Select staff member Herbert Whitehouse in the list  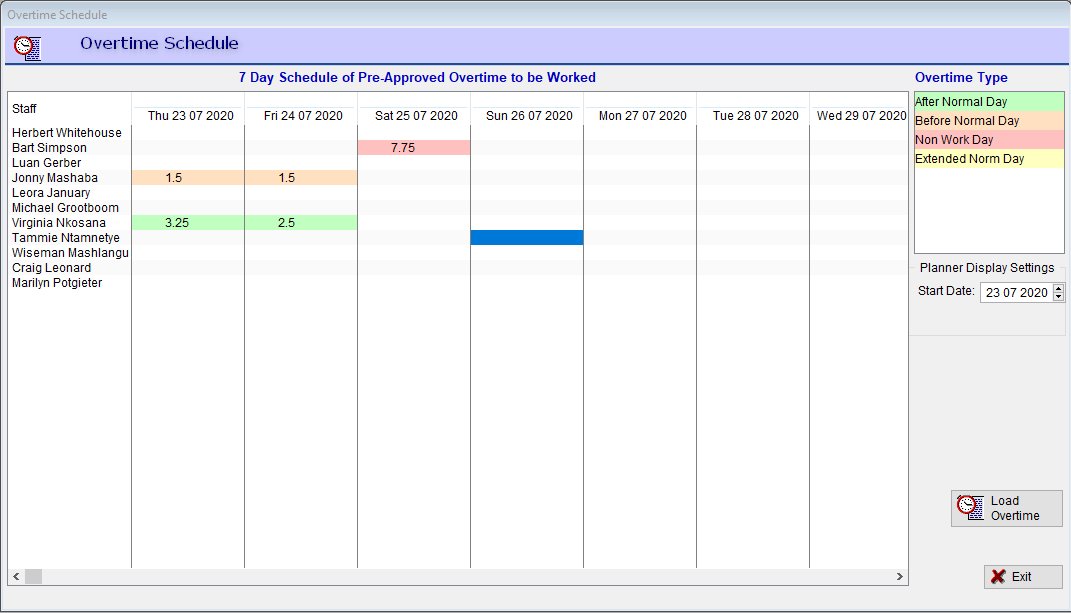coord(67,133)
